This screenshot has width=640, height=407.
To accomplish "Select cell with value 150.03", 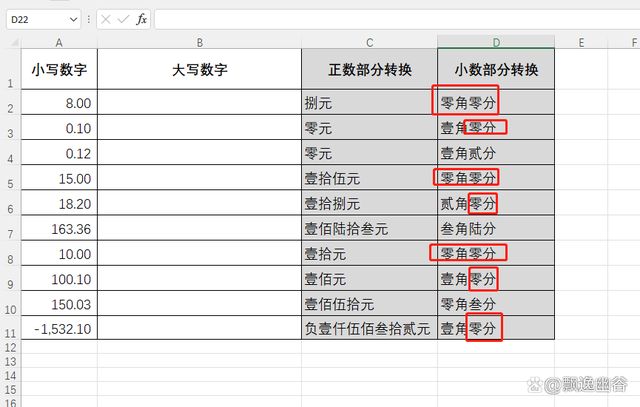I will (59, 304).
